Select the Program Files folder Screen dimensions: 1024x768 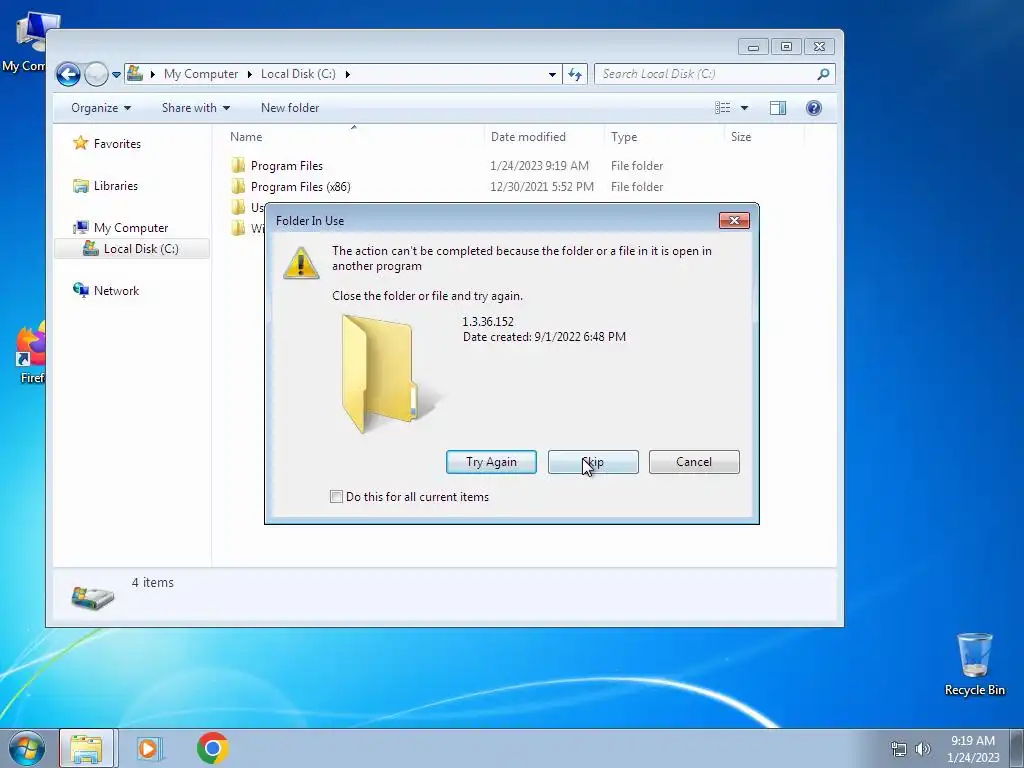pos(287,166)
